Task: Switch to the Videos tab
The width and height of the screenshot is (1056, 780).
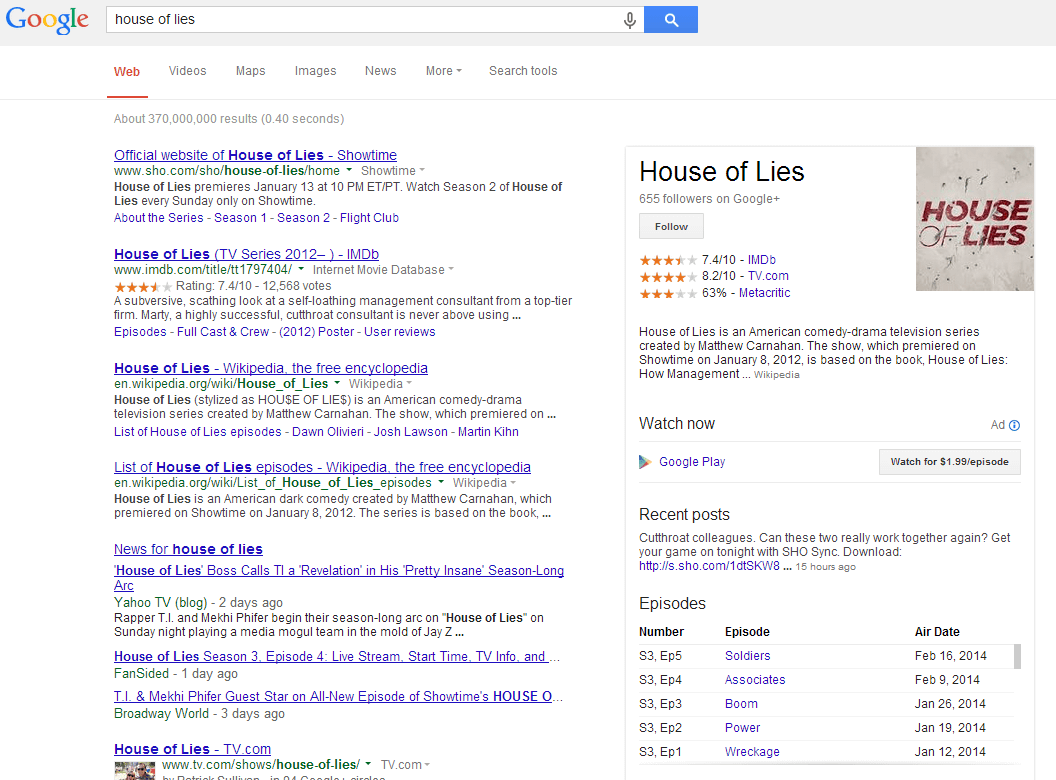Action: click(187, 71)
